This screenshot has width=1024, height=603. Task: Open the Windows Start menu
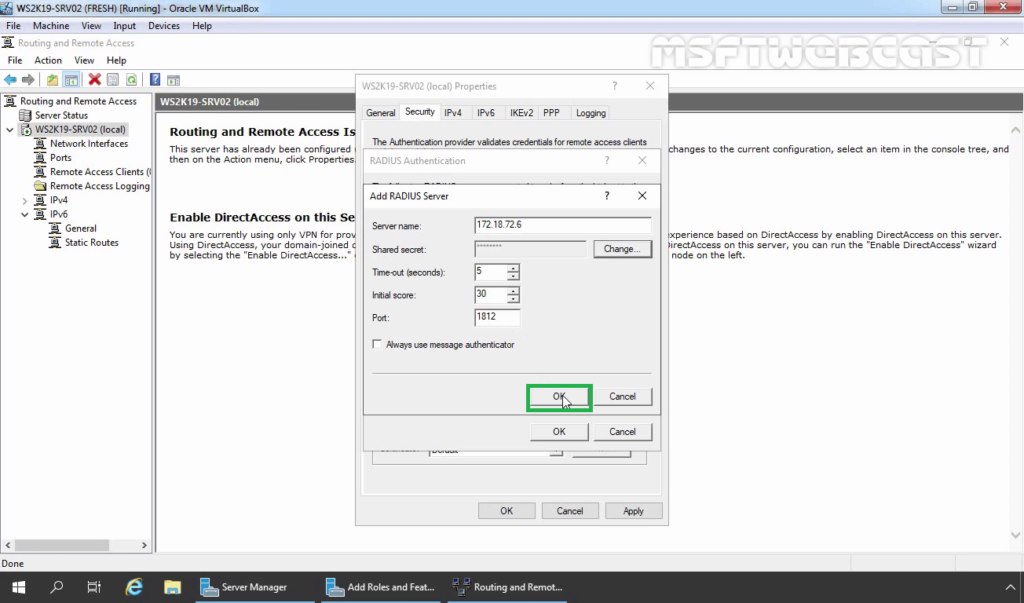point(18,587)
